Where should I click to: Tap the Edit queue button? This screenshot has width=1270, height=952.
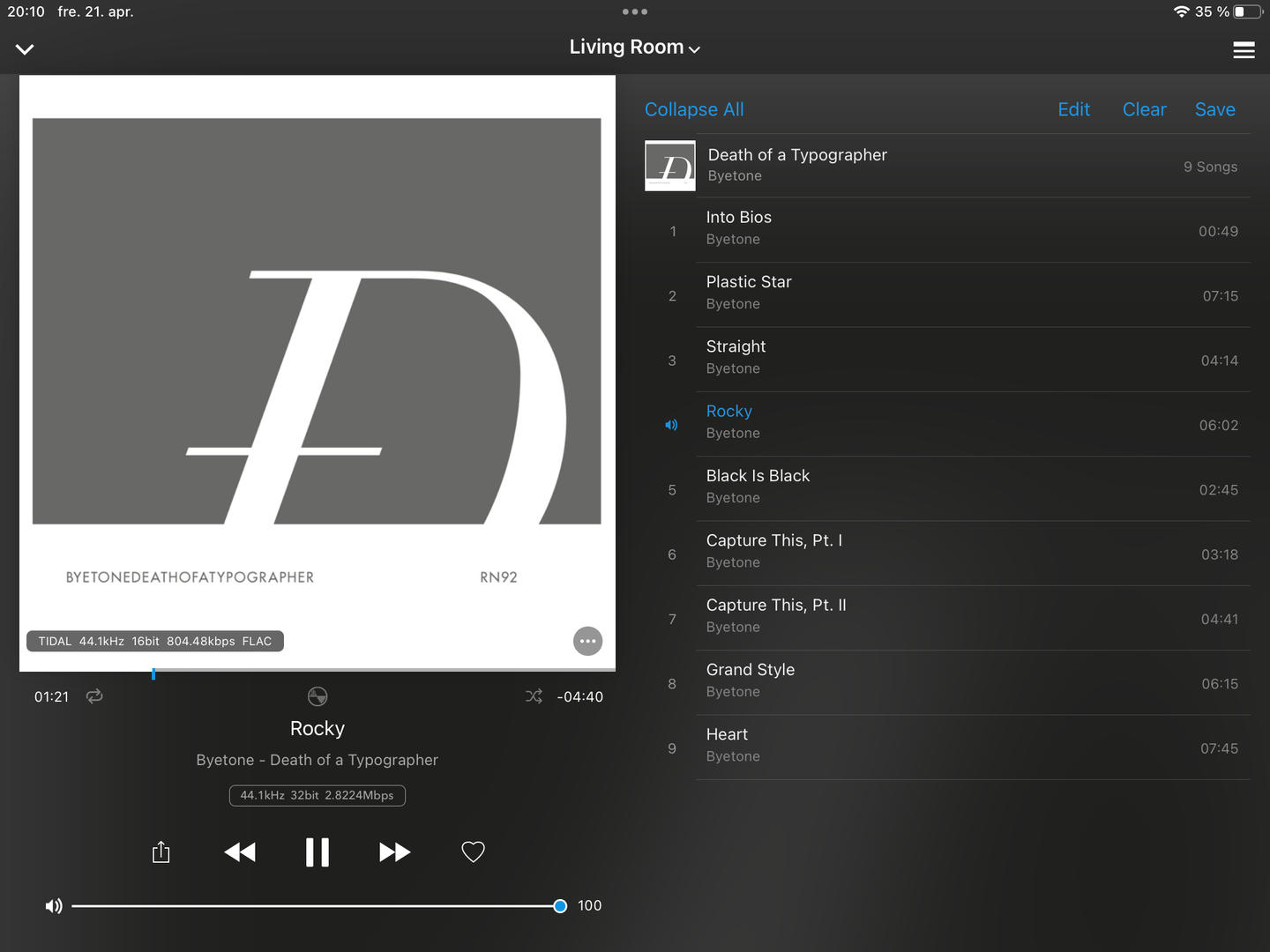[x=1074, y=109]
